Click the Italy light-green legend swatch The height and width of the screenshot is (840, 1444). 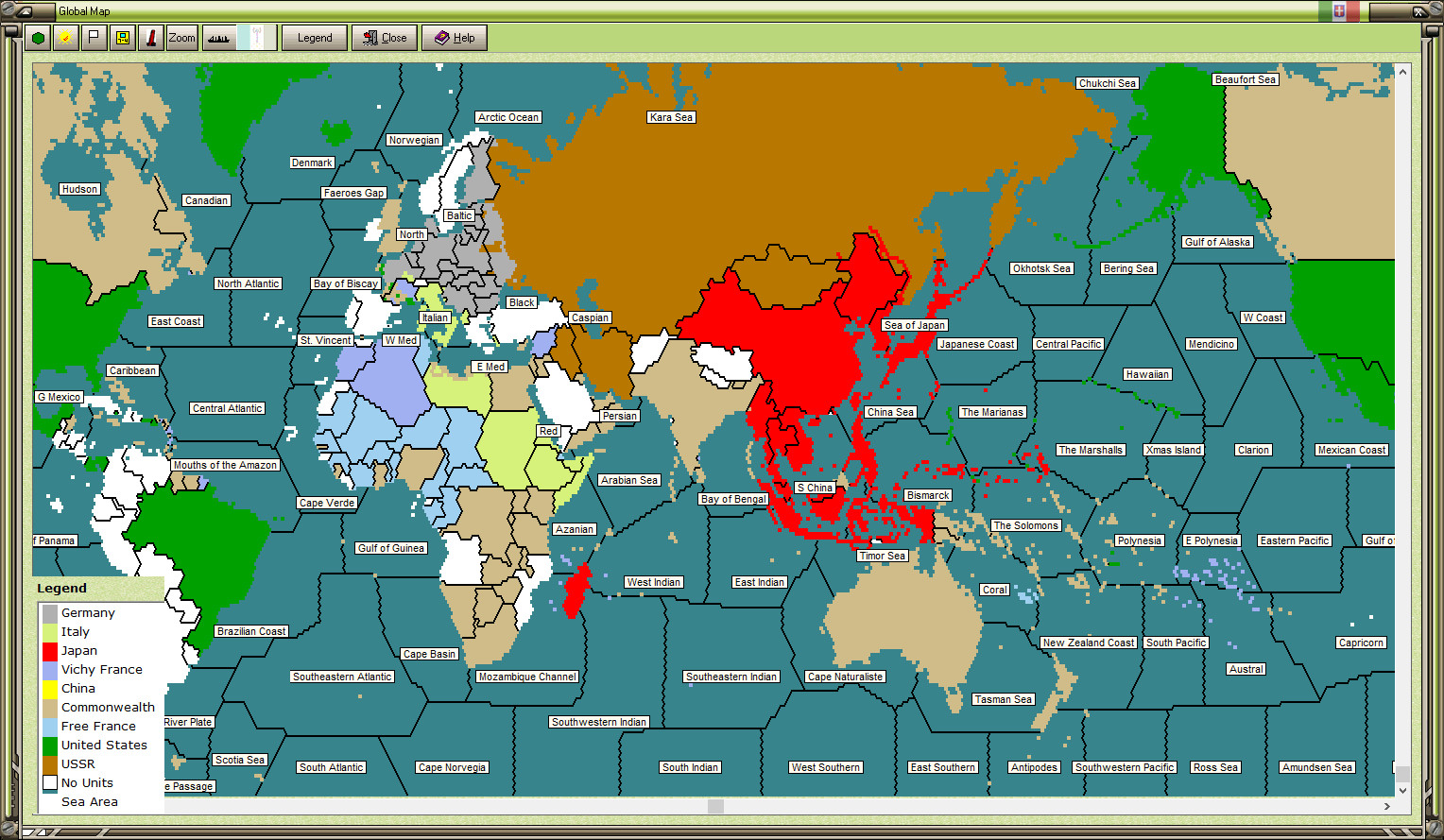point(50,632)
